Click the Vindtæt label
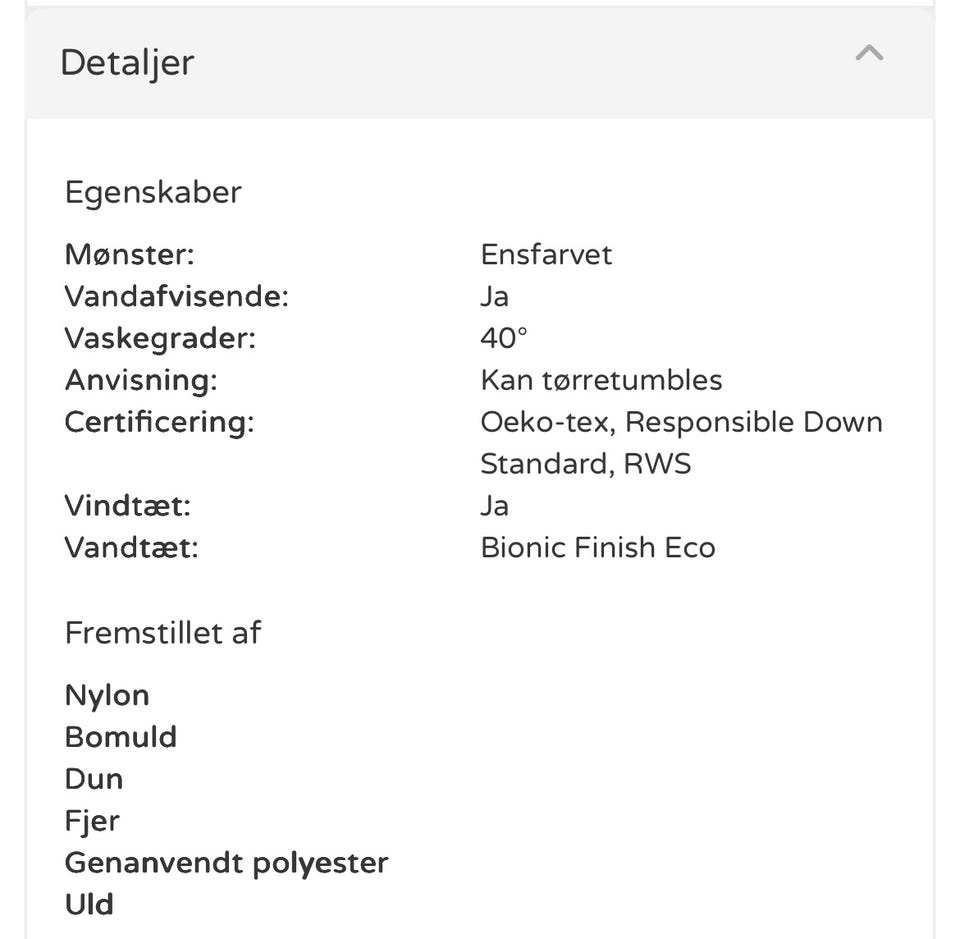The height and width of the screenshot is (939, 960). point(127,506)
